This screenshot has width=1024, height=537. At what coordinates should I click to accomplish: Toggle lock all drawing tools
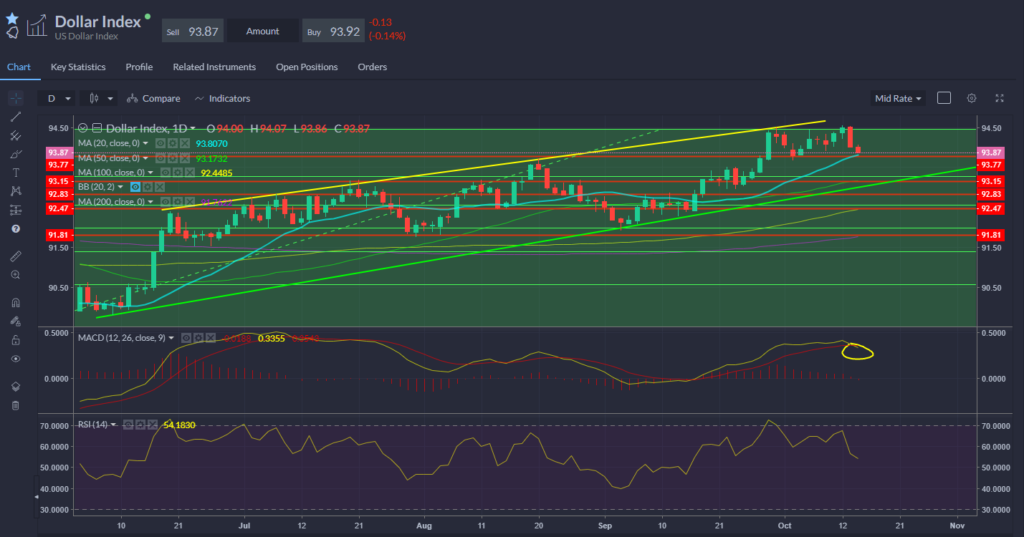point(16,340)
